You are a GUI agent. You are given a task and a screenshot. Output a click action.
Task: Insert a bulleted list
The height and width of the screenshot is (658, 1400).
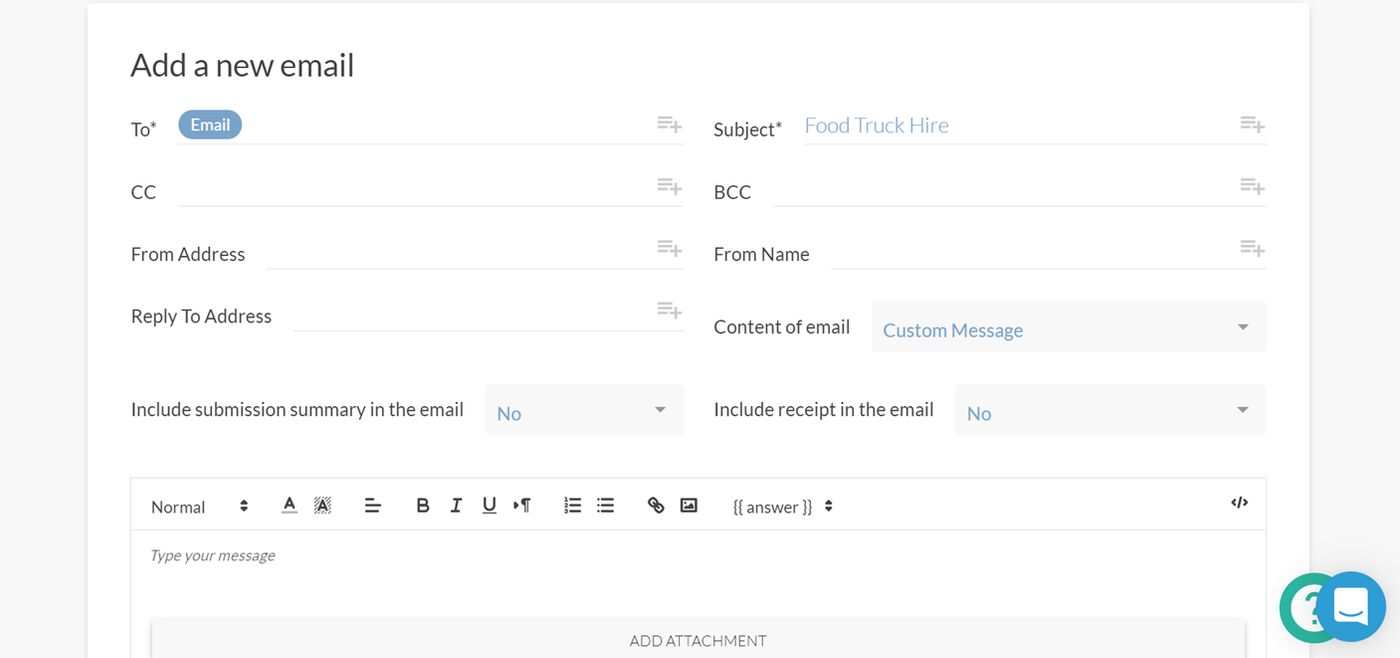tap(605, 506)
